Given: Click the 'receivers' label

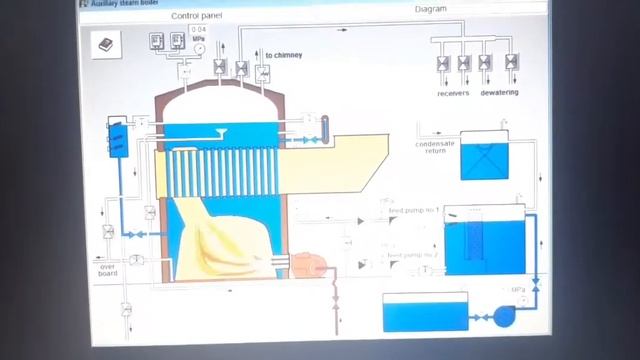Looking at the screenshot, I should tap(453, 93).
